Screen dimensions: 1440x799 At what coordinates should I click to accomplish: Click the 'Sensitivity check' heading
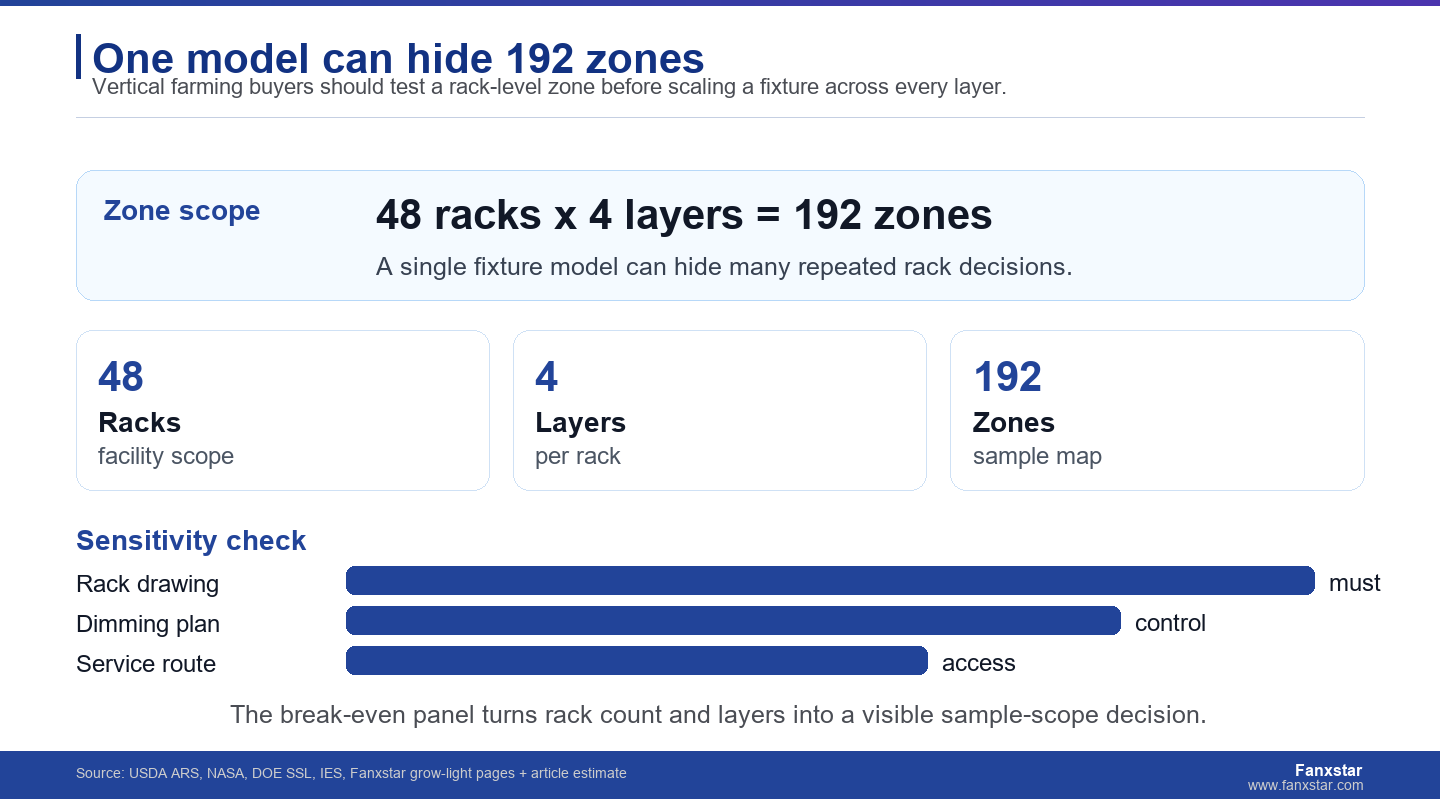point(191,541)
